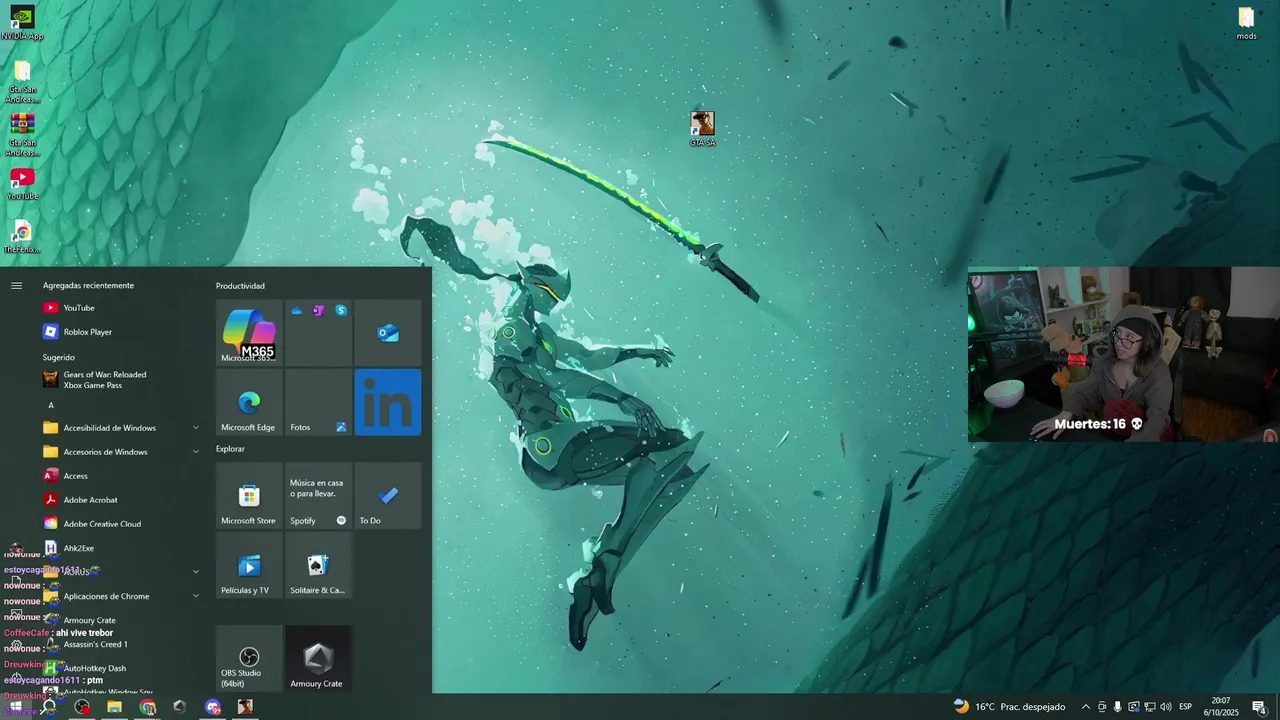Launch the Microsoft Edge tile

tap(249, 402)
